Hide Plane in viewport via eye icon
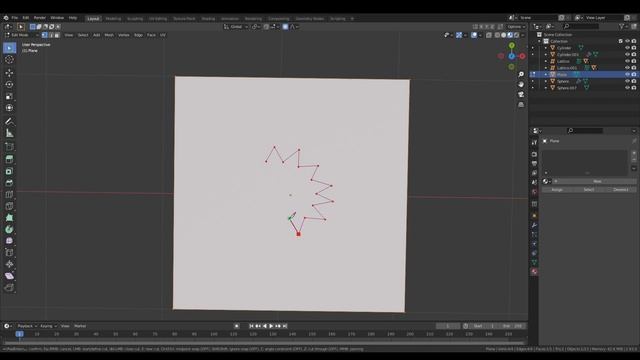 pos(627,75)
